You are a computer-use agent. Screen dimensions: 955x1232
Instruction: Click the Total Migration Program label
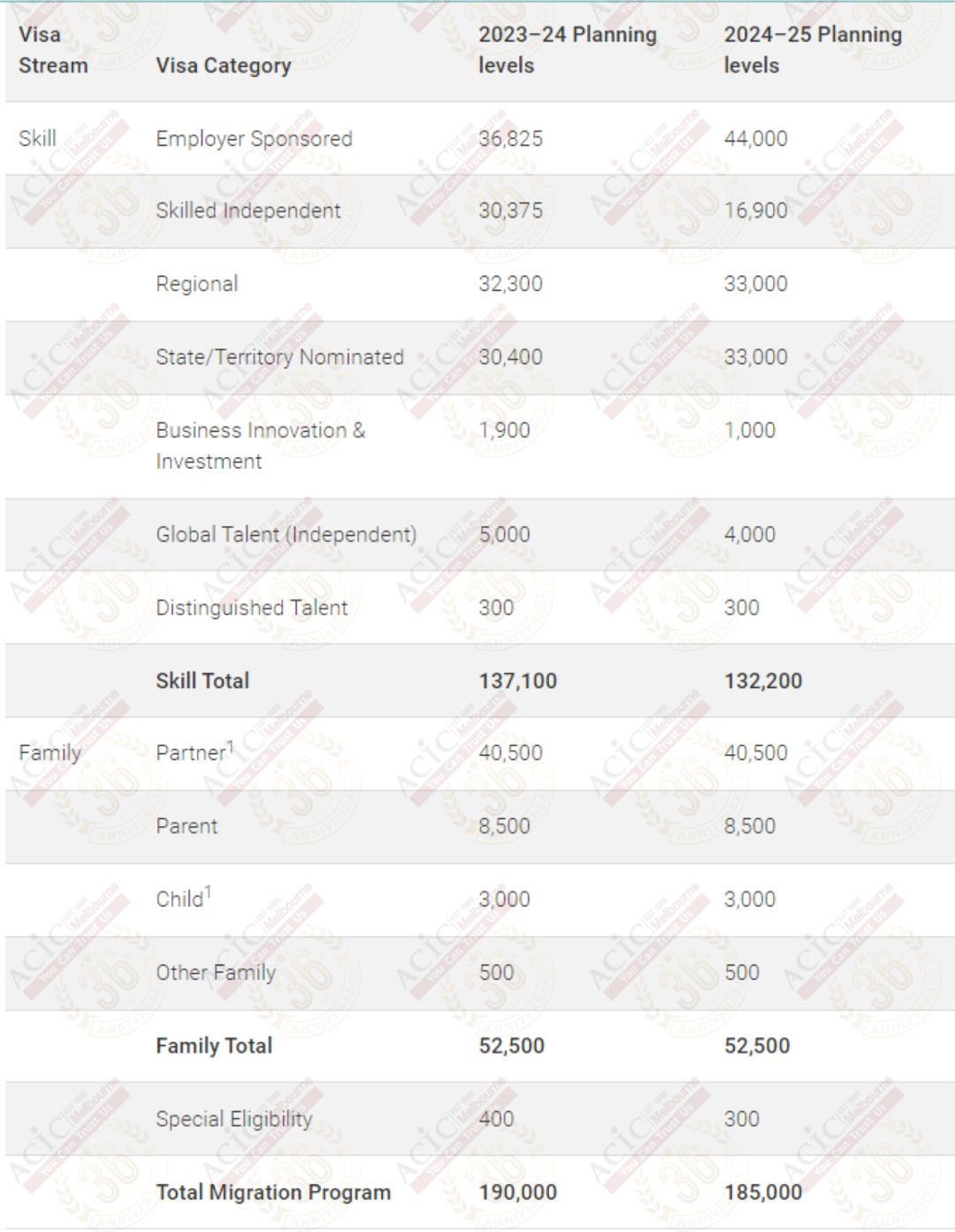point(273,1192)
